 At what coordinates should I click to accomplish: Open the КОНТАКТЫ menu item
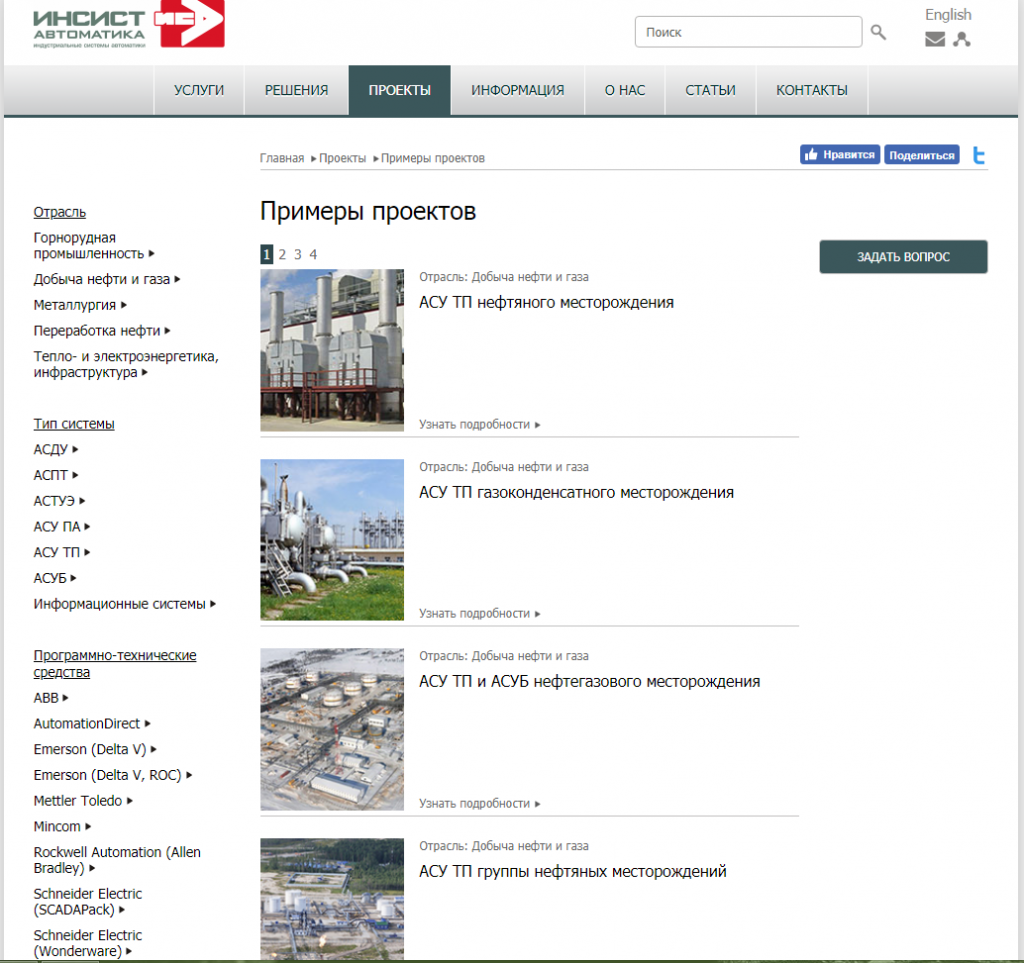[811, 90]
